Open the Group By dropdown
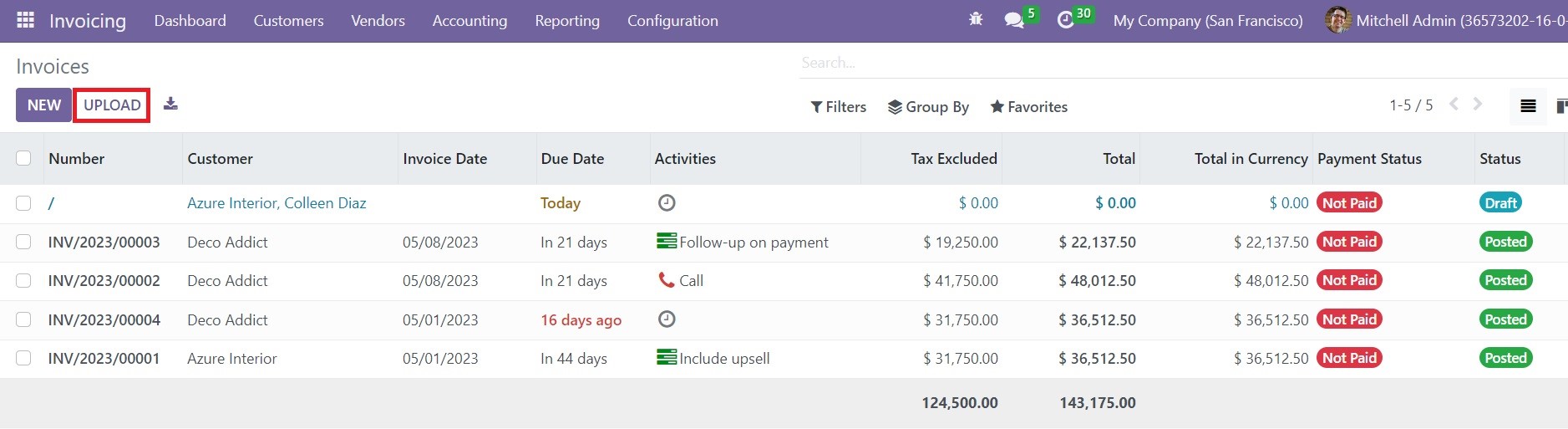Image resolution: width=1568 pixels, height=429 pixels. click(928, 107)
